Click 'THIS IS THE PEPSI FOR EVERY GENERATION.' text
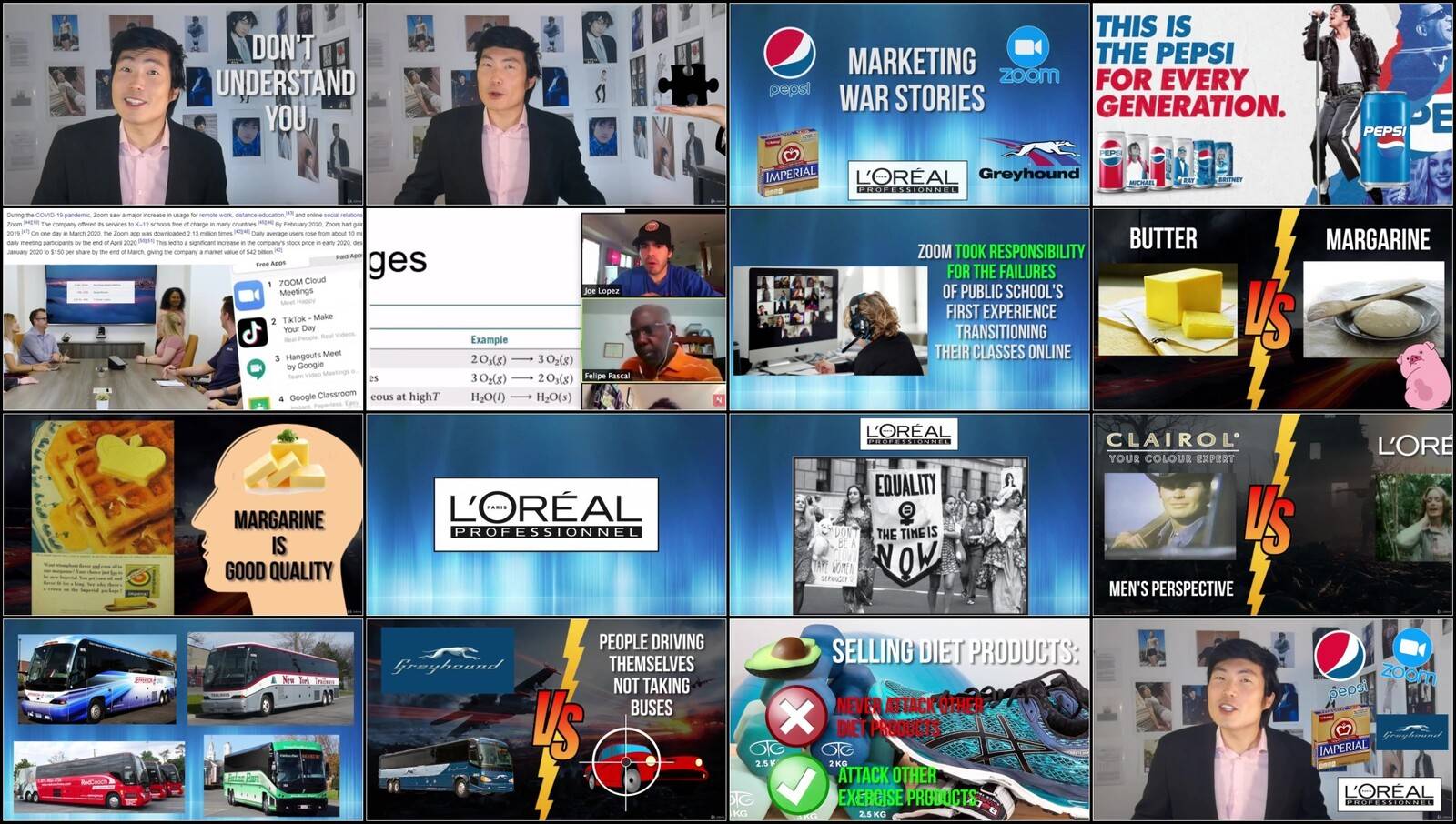 (x=1190, y=67)
